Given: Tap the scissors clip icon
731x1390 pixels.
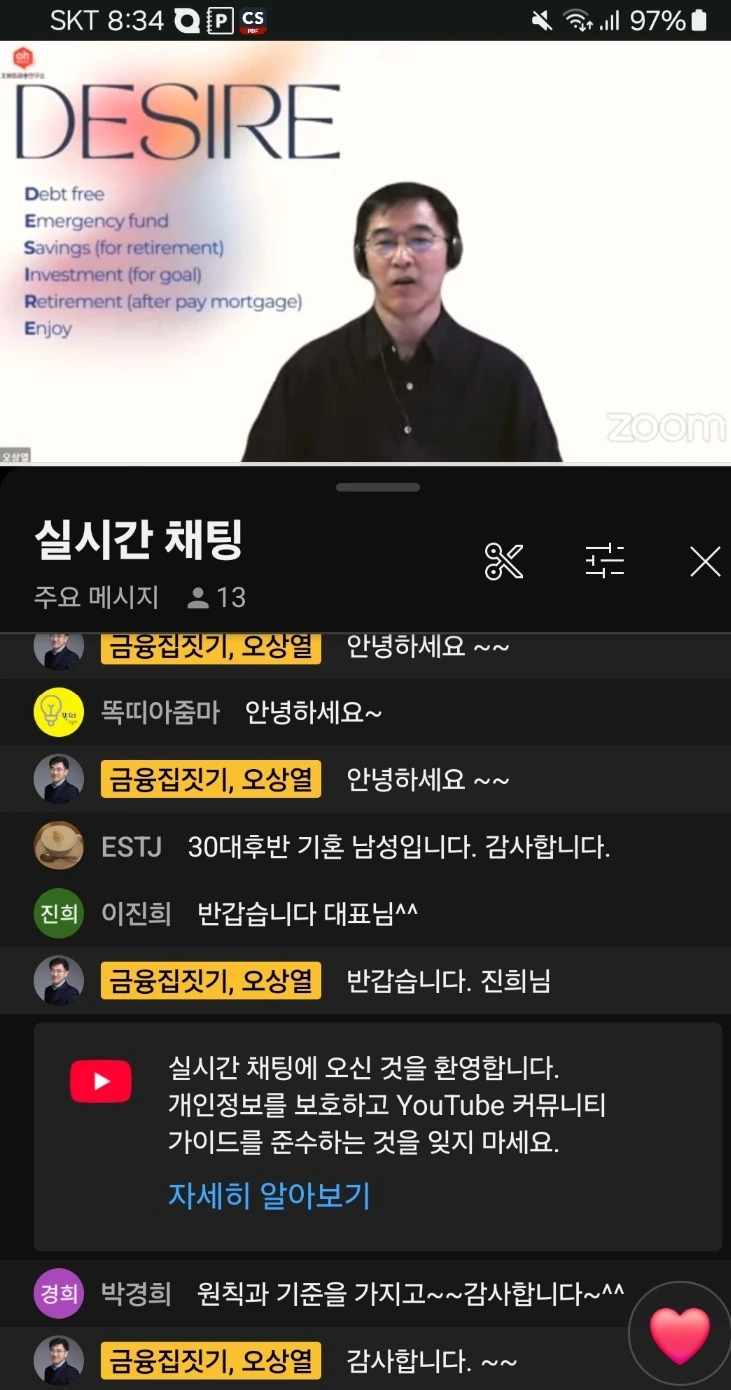Looking at the screenshot, I should 504,561.
